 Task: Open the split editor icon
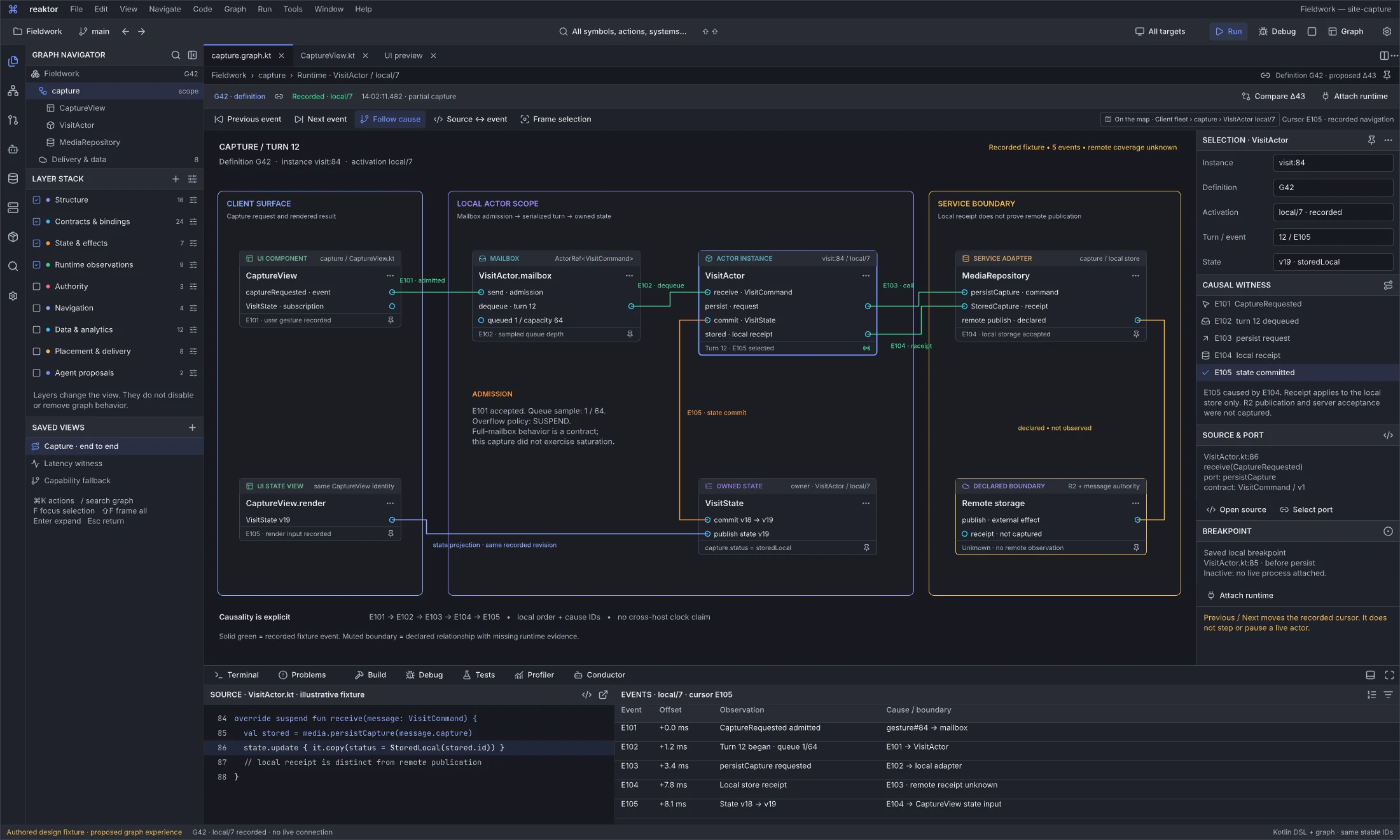[x=1384, y=55]
